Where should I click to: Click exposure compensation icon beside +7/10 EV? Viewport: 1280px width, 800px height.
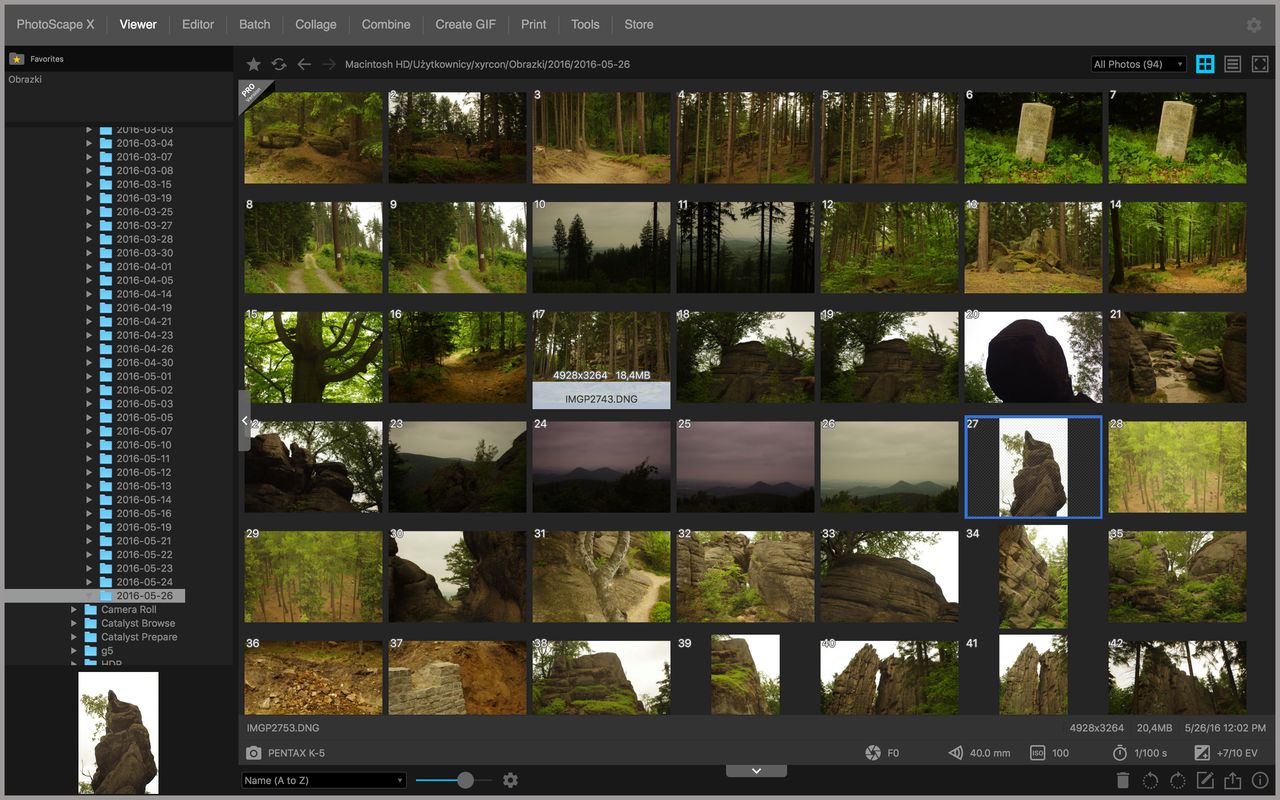1202,753
